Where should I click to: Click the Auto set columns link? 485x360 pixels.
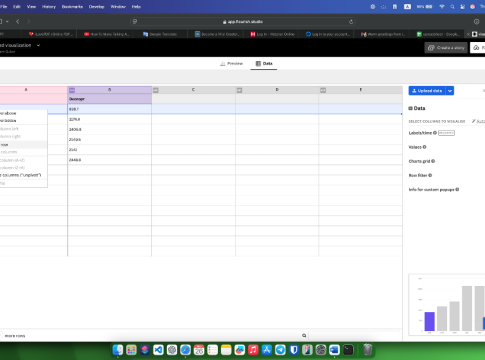478,121
